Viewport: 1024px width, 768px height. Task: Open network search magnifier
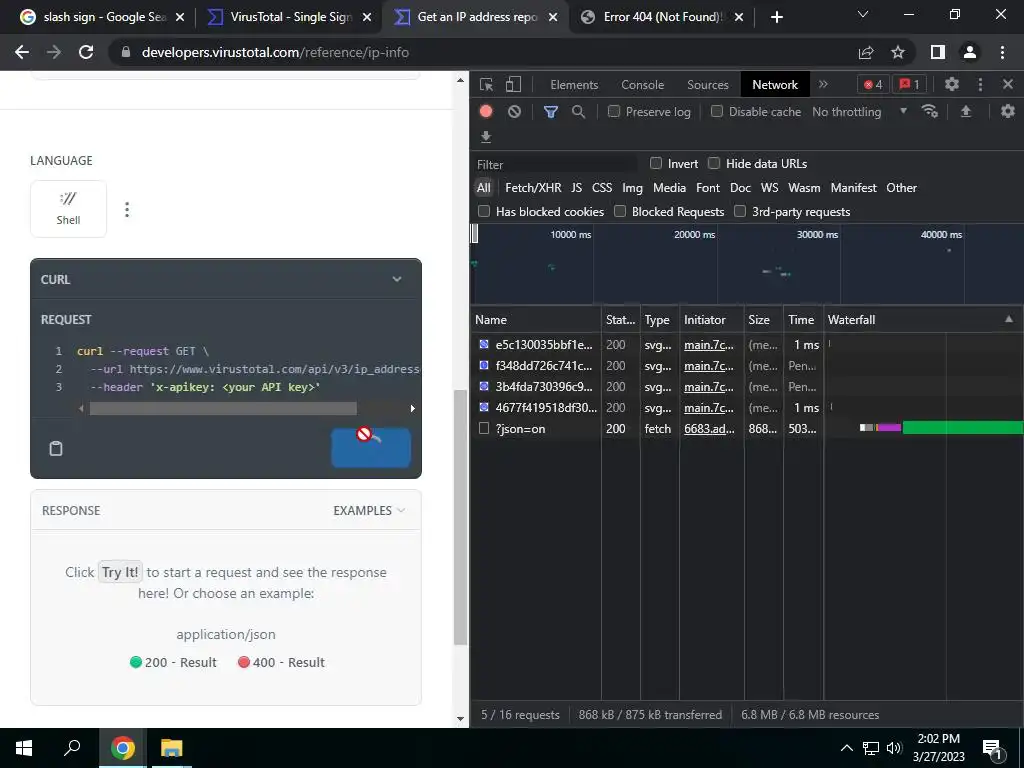(x=578, y=112)
